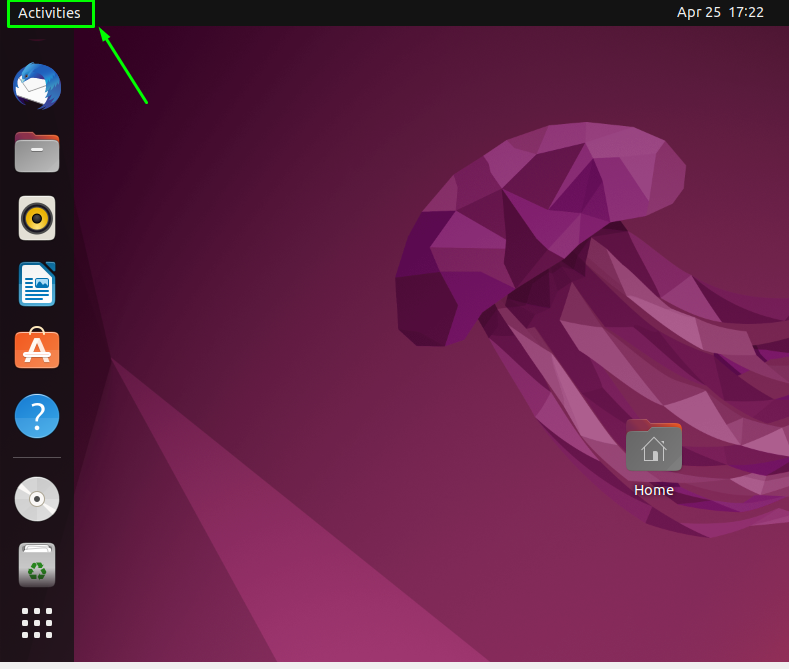Open the optical disc in the dock
This screenshot has width=789, height=669.
click(37, 499)
